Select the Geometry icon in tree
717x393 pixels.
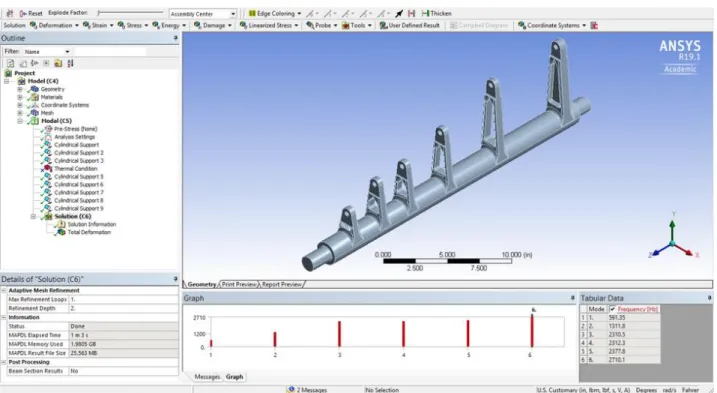click(x=34, y=89)
